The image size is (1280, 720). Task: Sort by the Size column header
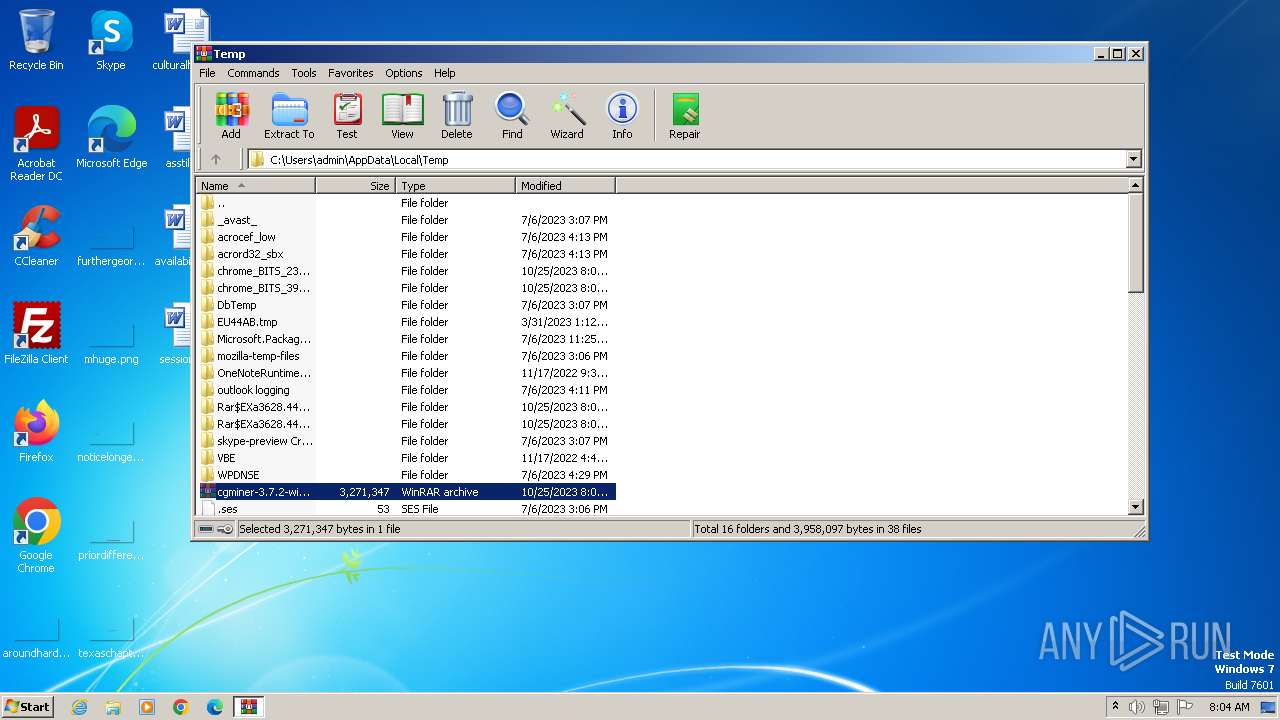(356, 185)
